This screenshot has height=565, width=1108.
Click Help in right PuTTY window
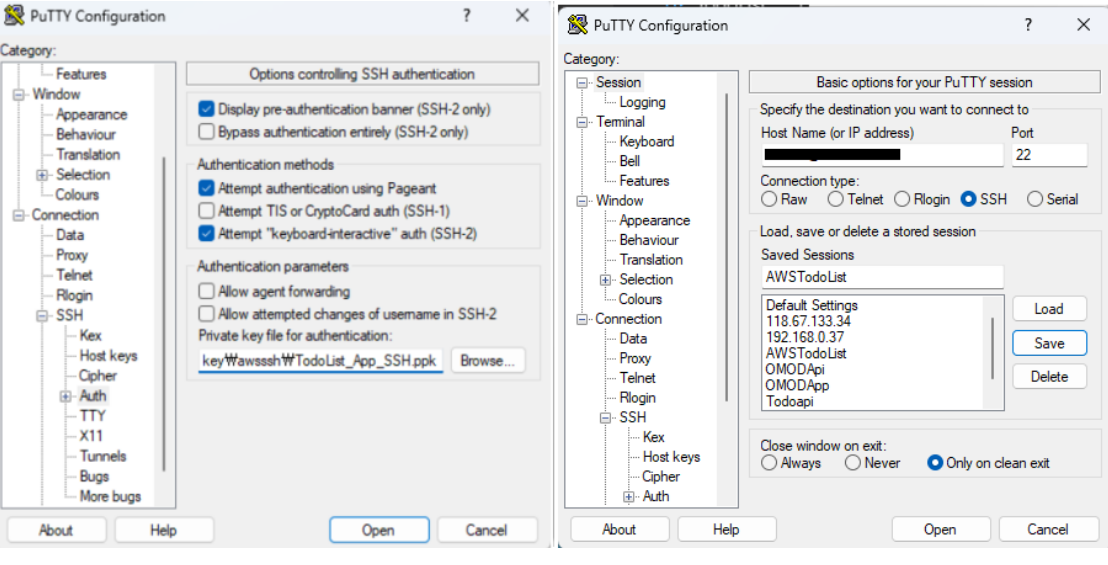coord(726,529)
